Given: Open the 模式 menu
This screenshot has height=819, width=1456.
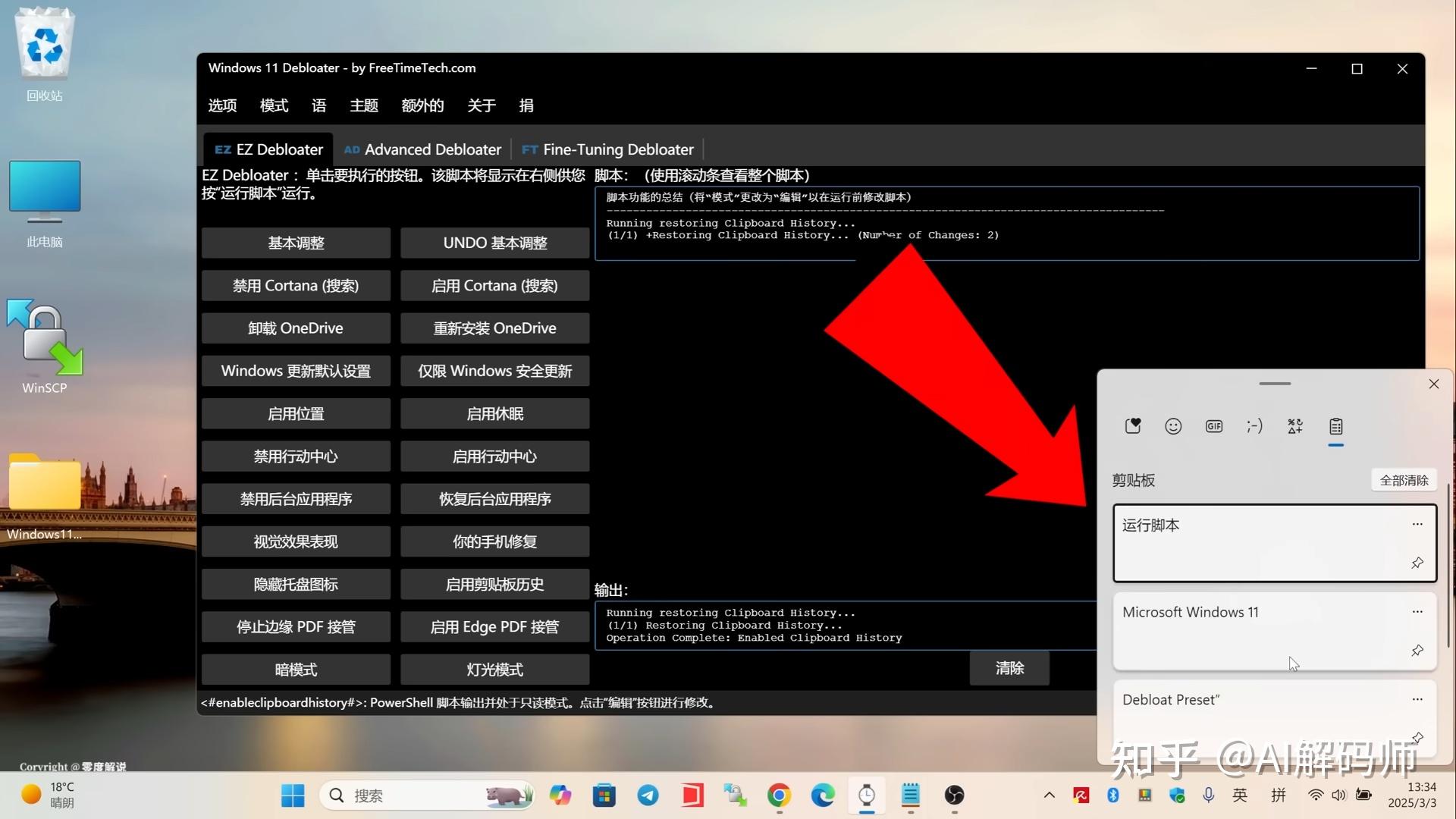Looking at the screenshot, I should click(274, 105).
